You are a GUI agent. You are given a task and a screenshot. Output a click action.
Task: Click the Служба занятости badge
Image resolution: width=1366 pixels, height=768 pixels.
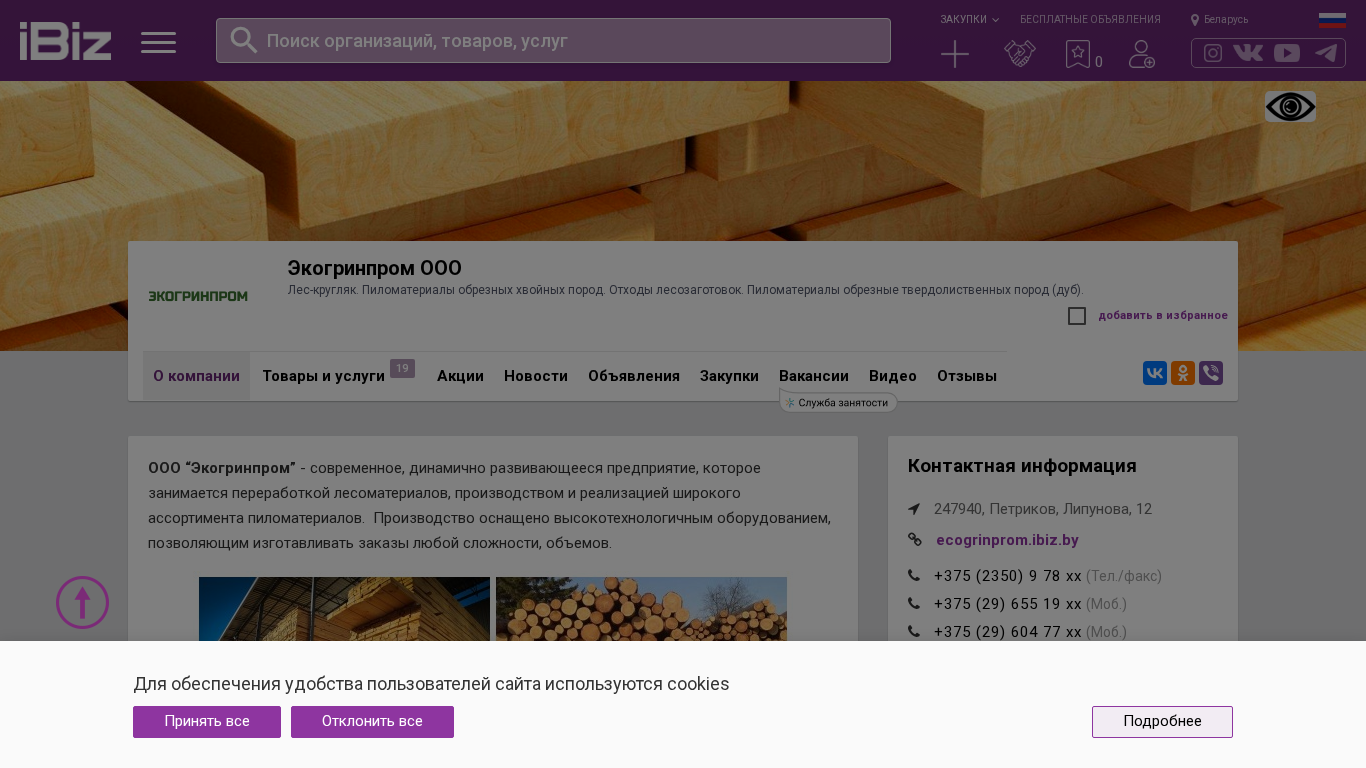[x=839, y=402]
